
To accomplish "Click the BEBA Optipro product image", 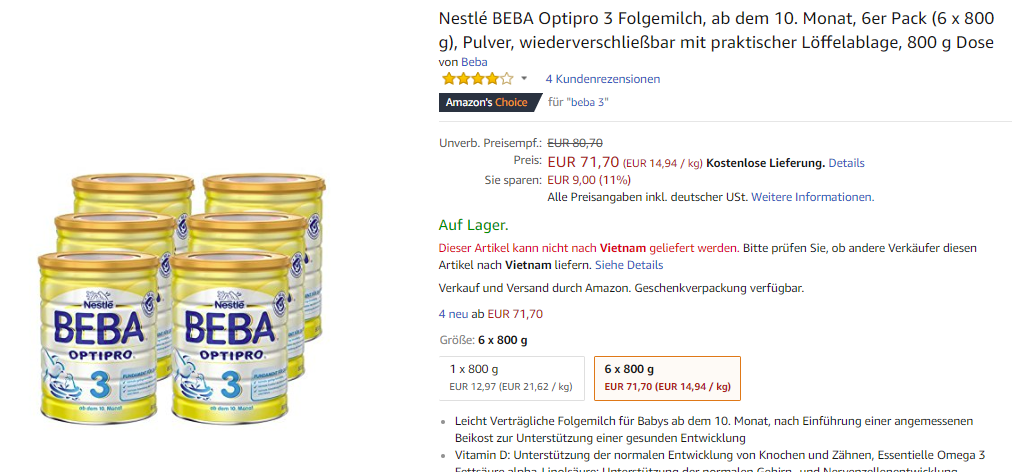I will [x=182, y=297].
